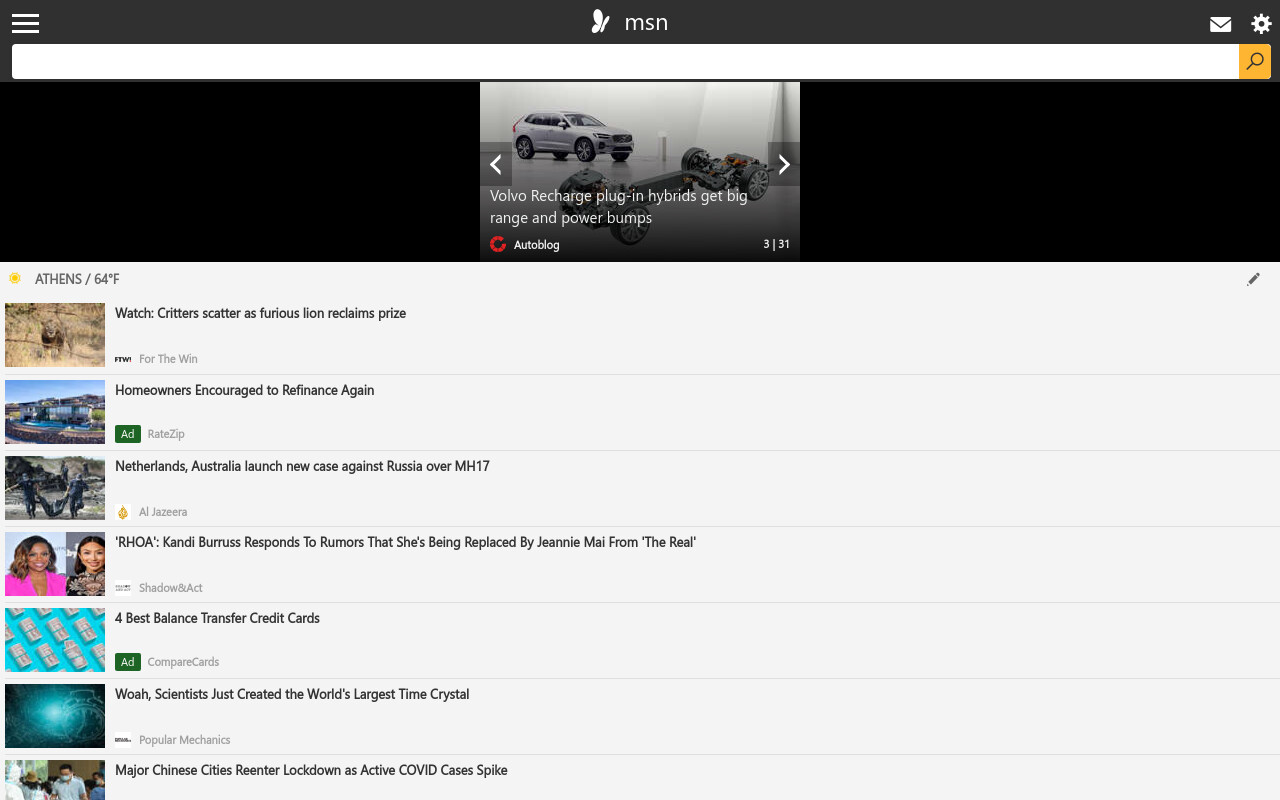The image size is (1280, 800).
Task: Click the modern house thumbnail
Action: coord(55,412)
